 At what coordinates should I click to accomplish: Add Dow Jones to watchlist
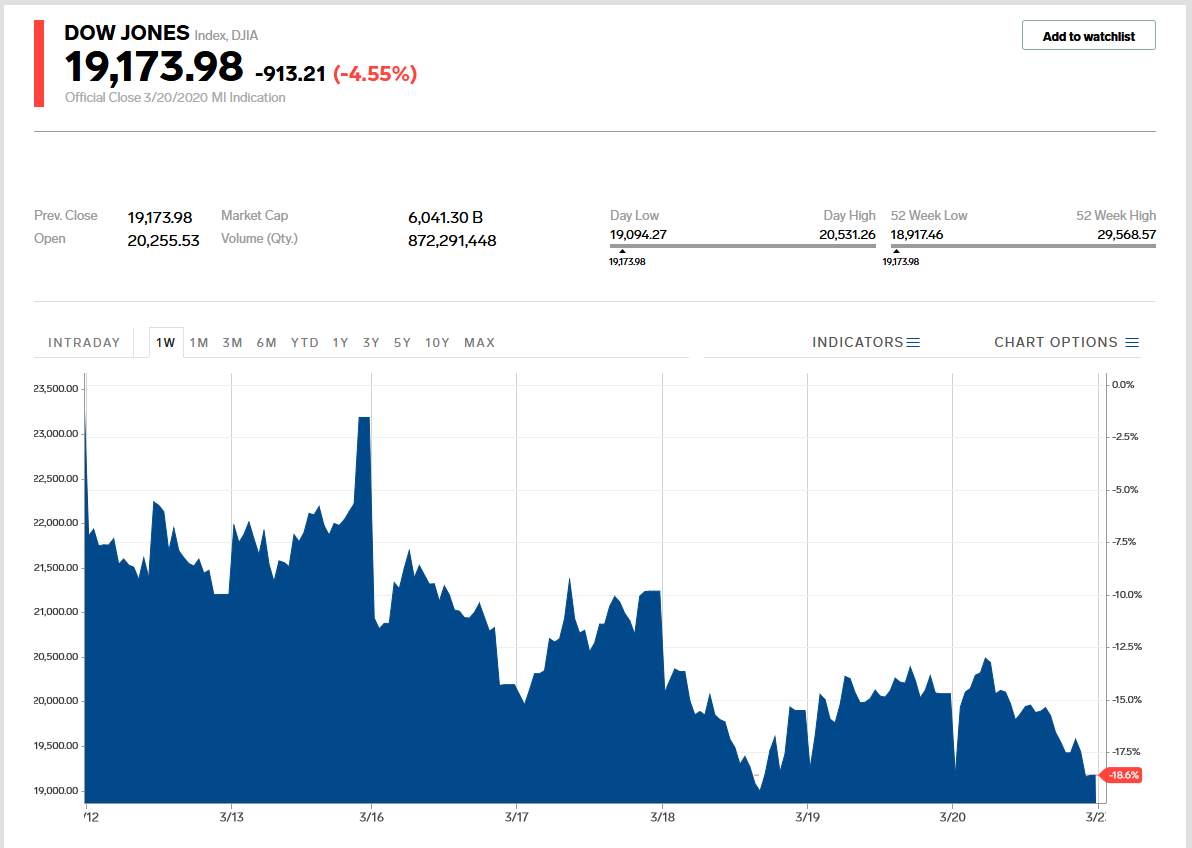[x=1088, y=36]
